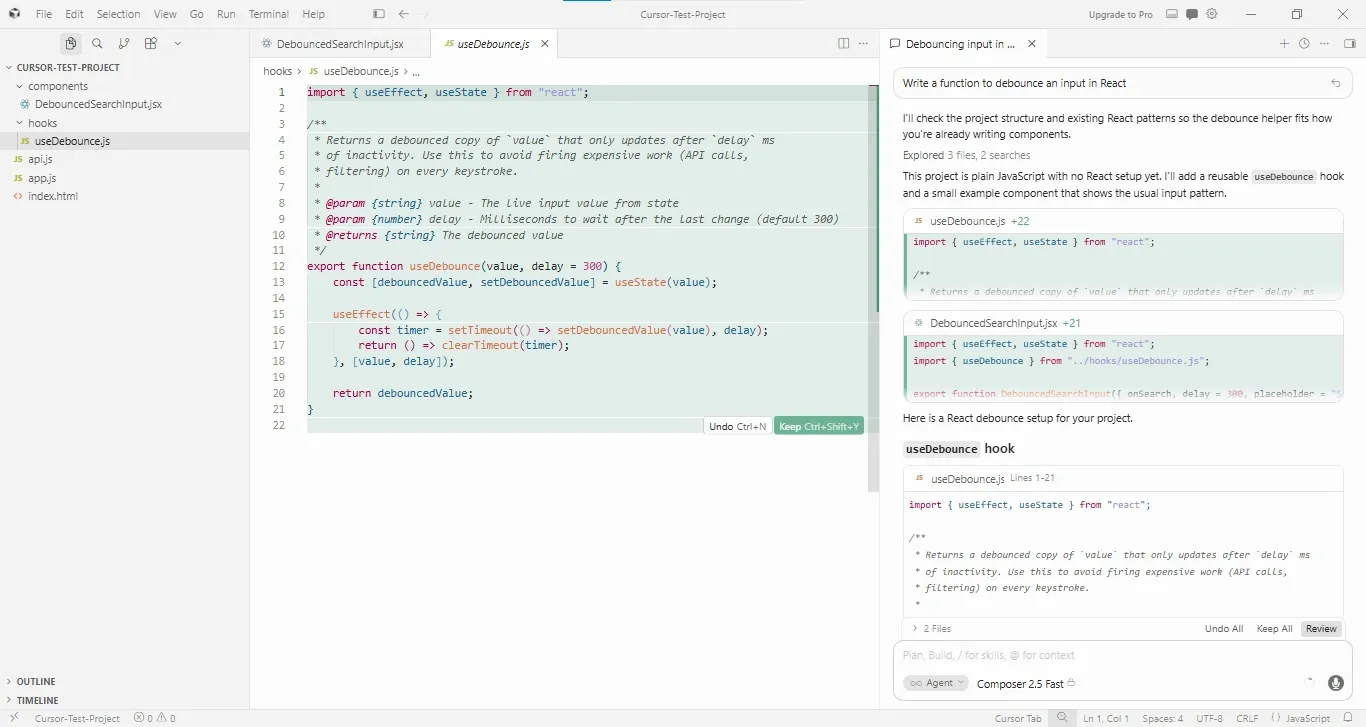The height and width of the screenshot is (727, 1366).
Task: Open editor More Actions ellipsis
Action: coord(863,44)
